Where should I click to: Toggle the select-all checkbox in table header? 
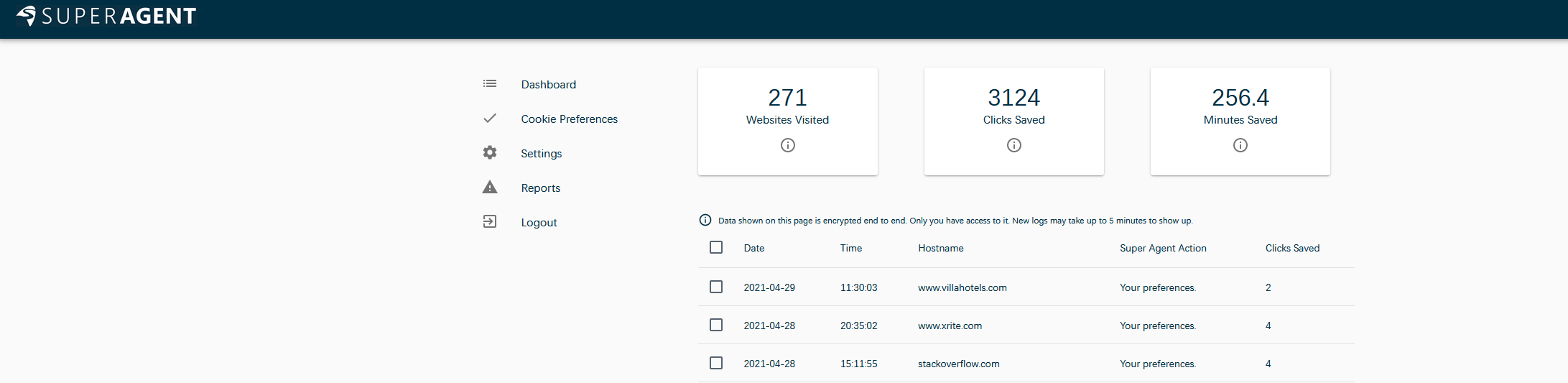pyautogui.click(x=716, y=247)
